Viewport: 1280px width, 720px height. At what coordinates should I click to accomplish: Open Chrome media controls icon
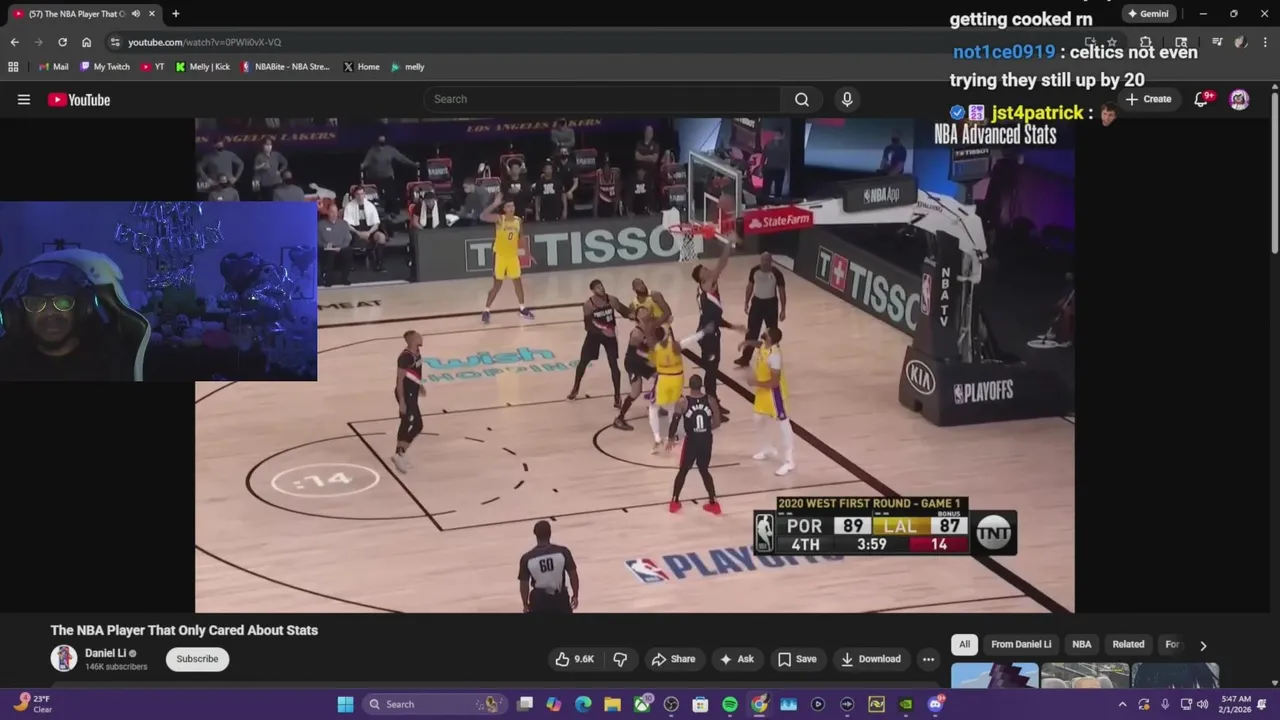pyautogui.click(x=1217, y=42)
